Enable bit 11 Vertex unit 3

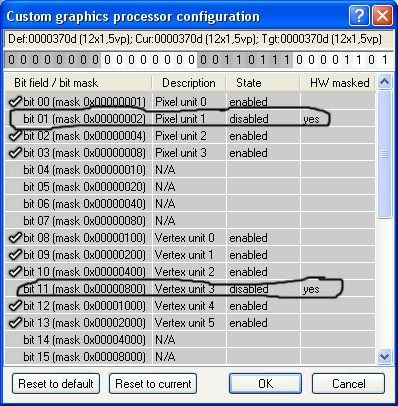click(15, 289)
